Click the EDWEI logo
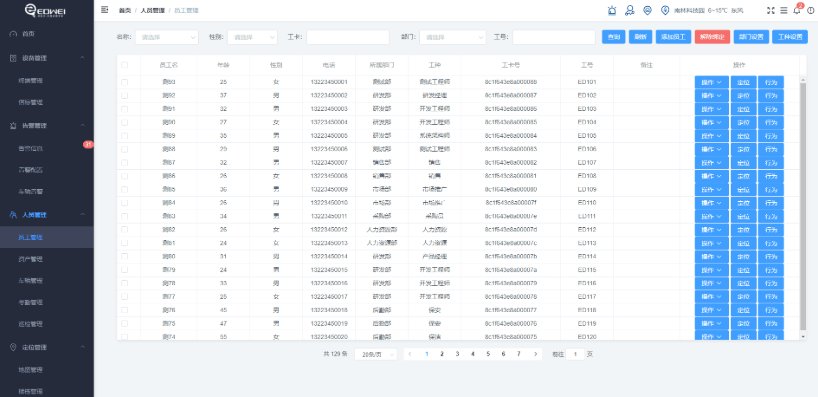 point(46,10)
